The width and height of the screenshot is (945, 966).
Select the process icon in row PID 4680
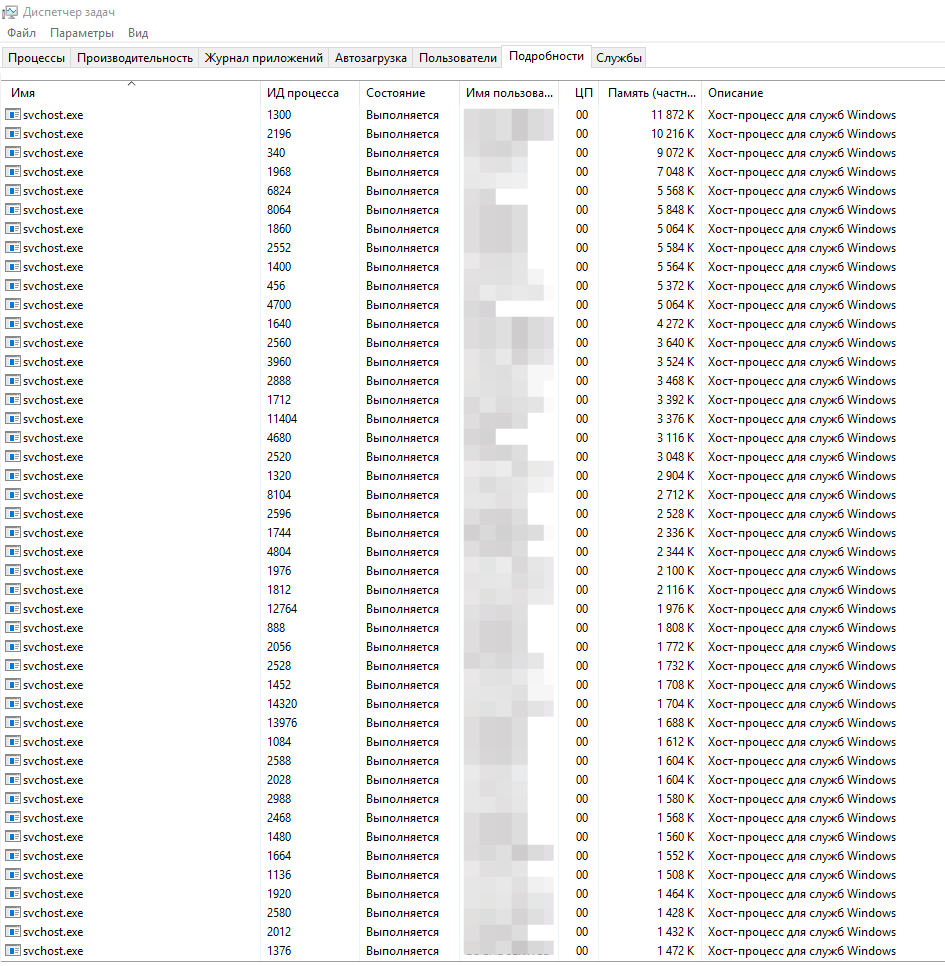point(13,438)
